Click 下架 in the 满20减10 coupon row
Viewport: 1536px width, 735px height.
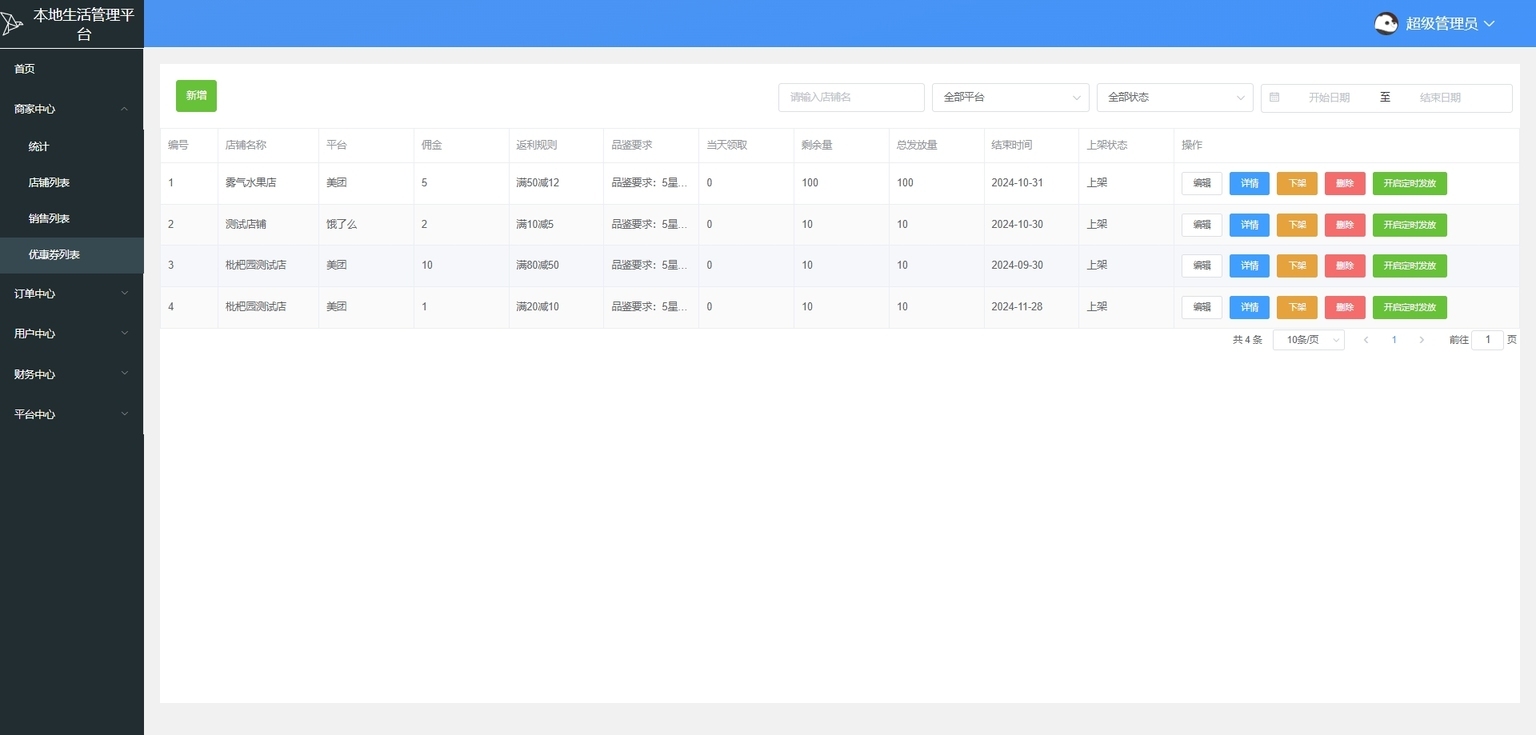point(1297,307)
